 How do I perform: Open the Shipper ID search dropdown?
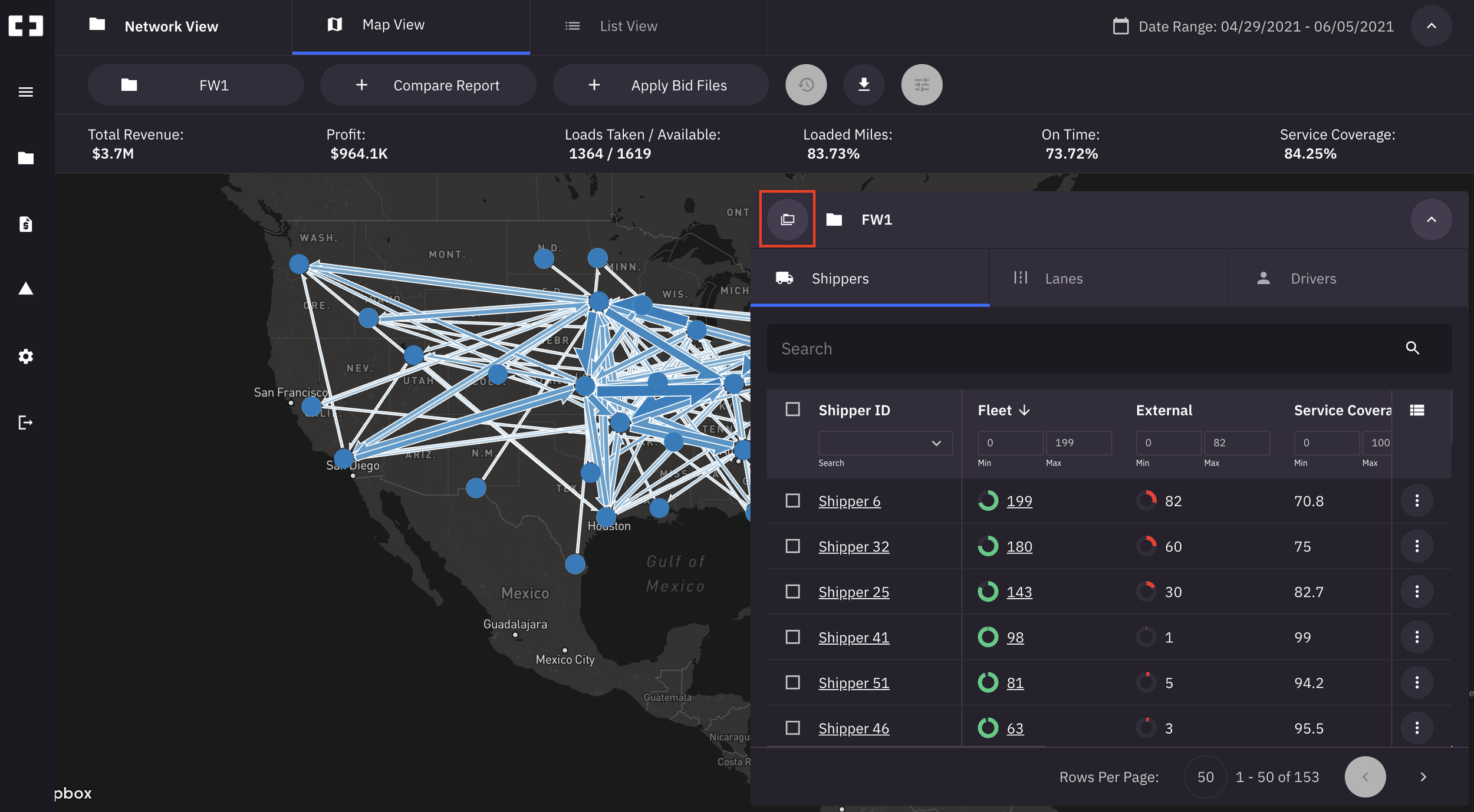pos(885,443)
